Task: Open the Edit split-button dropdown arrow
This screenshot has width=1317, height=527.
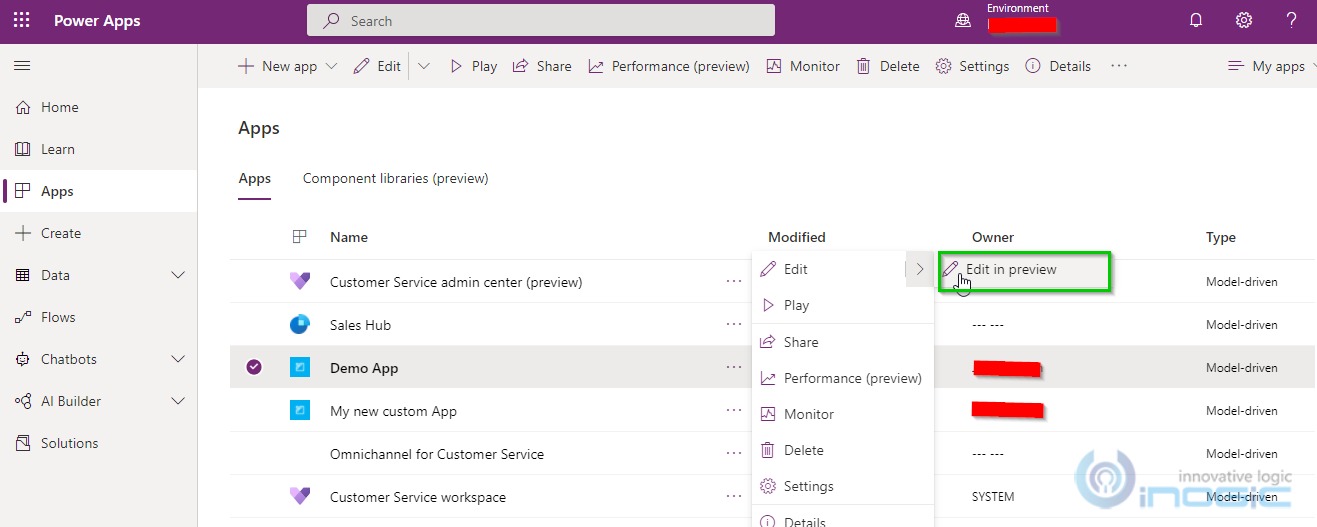Action: (424, 66)
